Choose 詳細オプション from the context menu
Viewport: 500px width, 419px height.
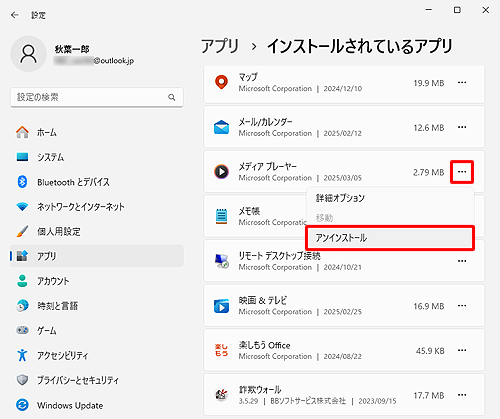click(390, 198)
